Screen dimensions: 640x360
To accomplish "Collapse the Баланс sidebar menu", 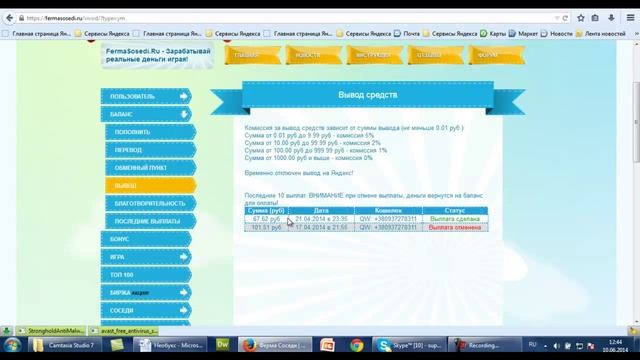I will pos(146,114).
